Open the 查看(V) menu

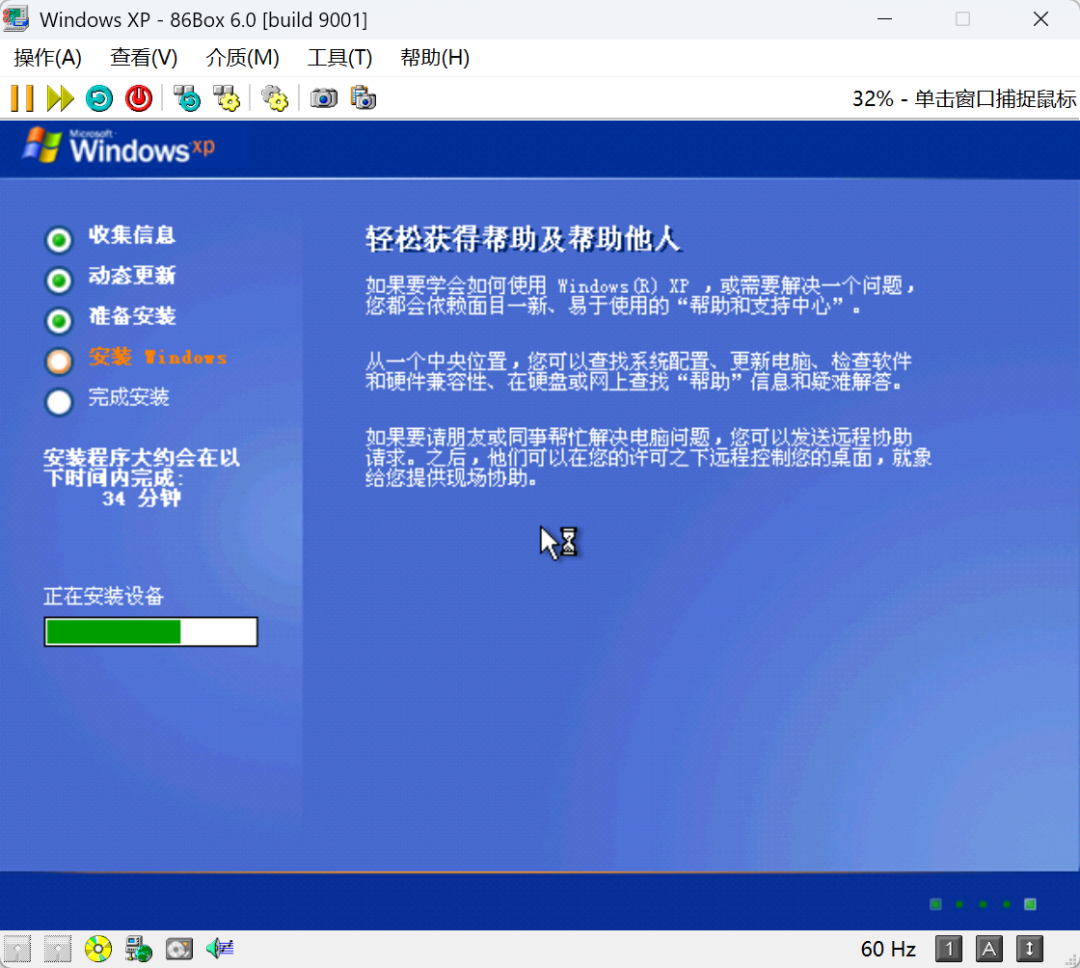(143, 57)
